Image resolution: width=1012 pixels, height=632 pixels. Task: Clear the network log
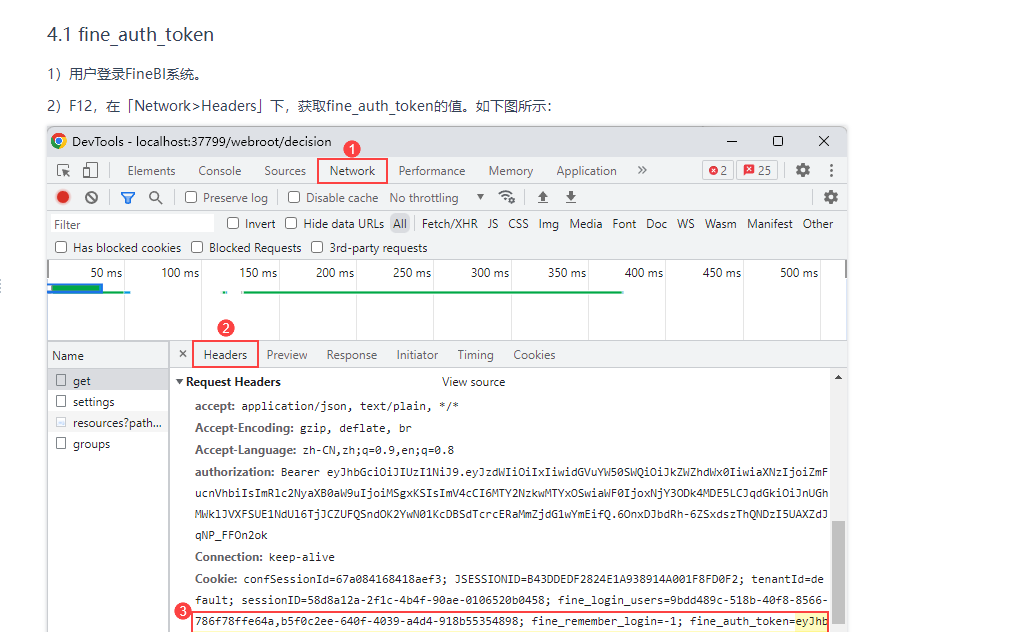92,198
